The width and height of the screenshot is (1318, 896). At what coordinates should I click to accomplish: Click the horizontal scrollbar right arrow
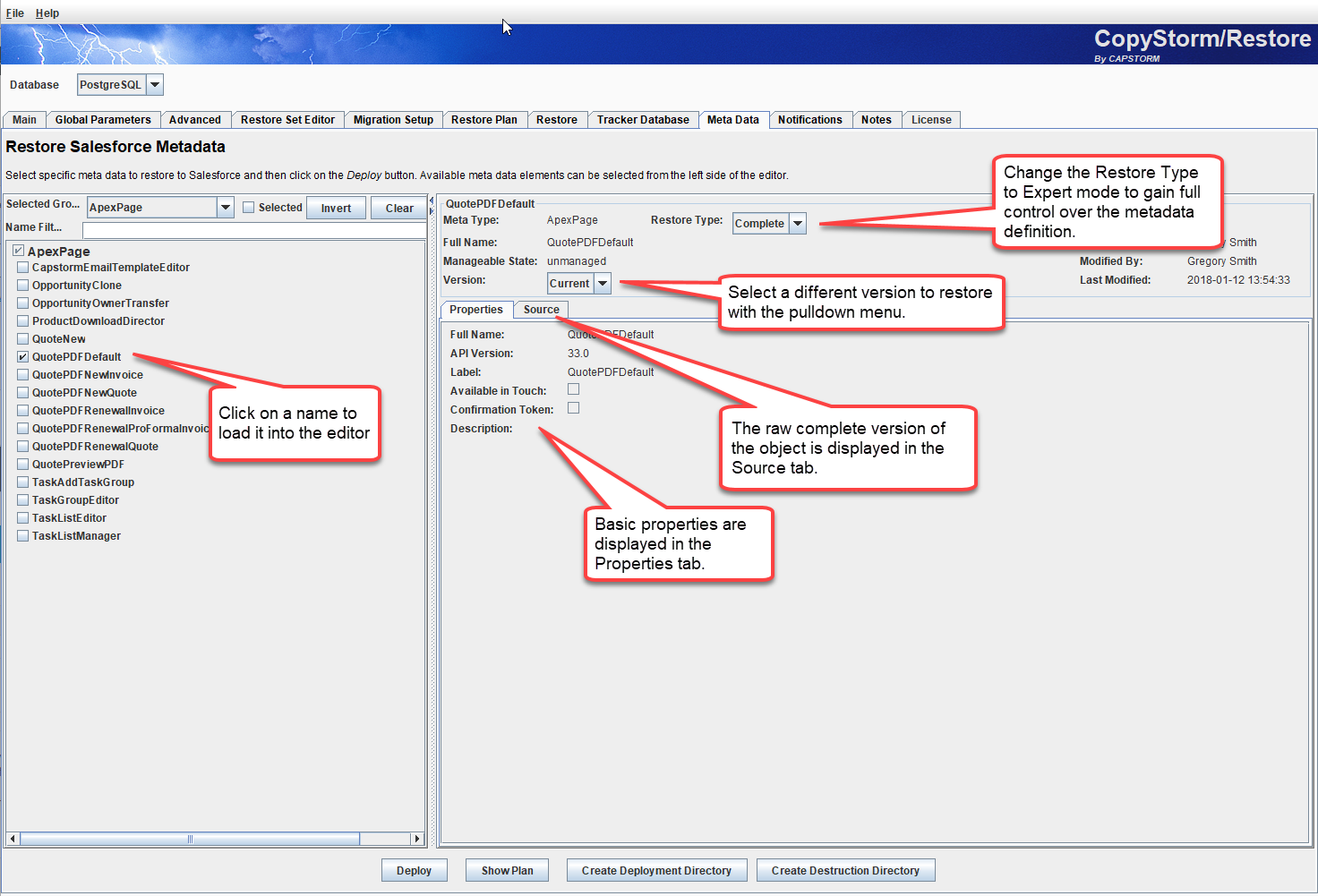point(416,839)
